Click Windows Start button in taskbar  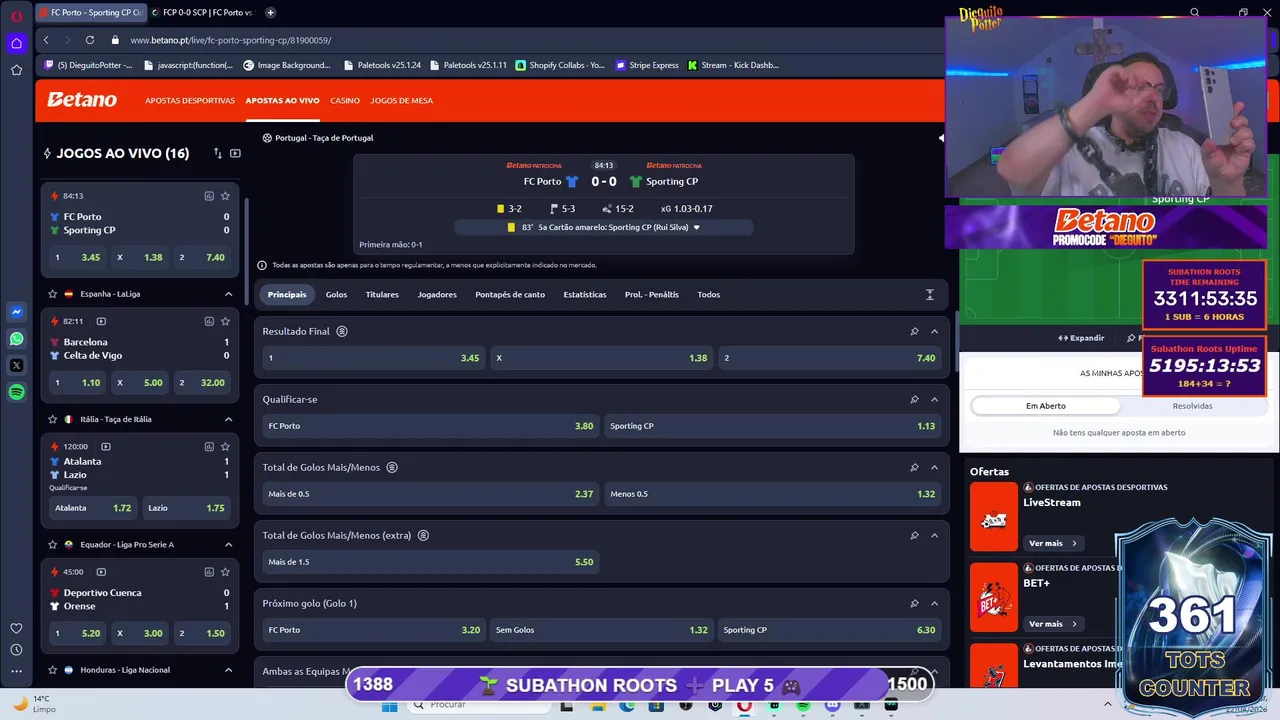pyautogui.click(x=390, y=706)
